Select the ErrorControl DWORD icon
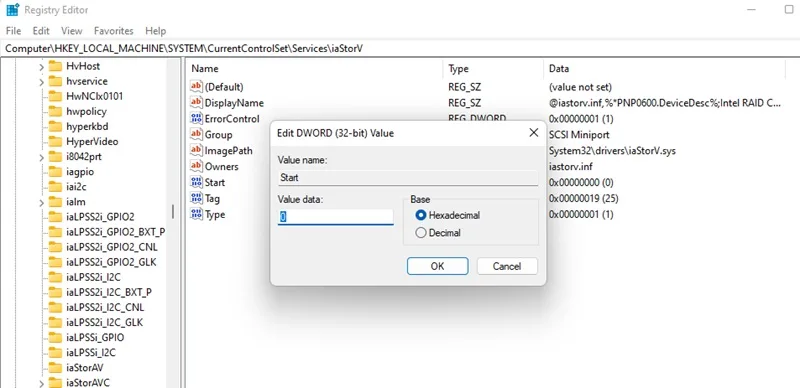The image size is (800, 388). [196, 119]
